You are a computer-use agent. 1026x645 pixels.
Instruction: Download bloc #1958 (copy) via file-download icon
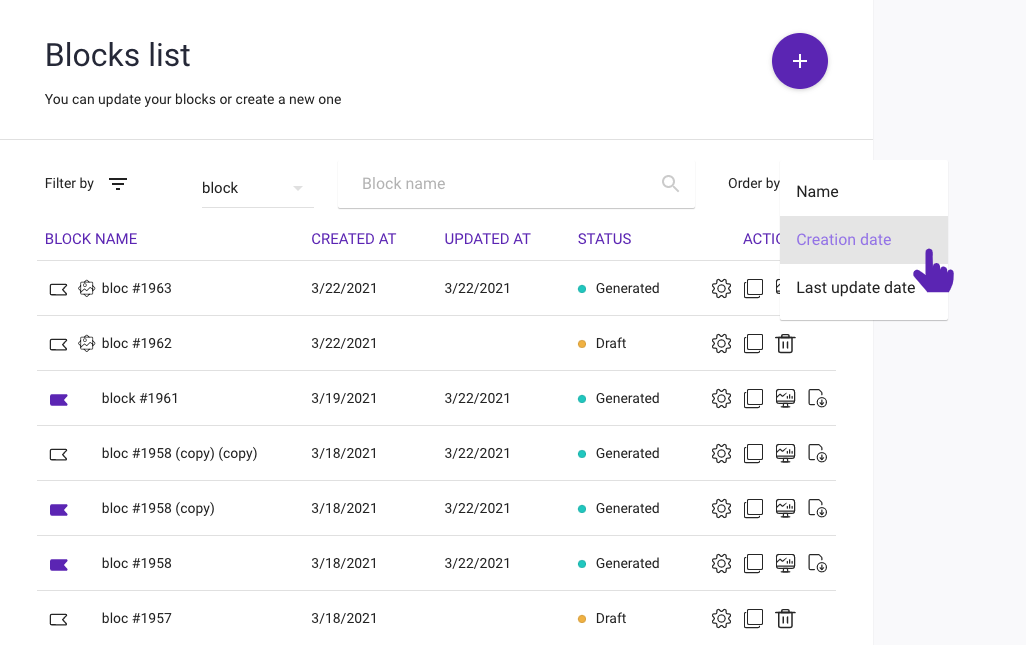click(x=818, y=509)
